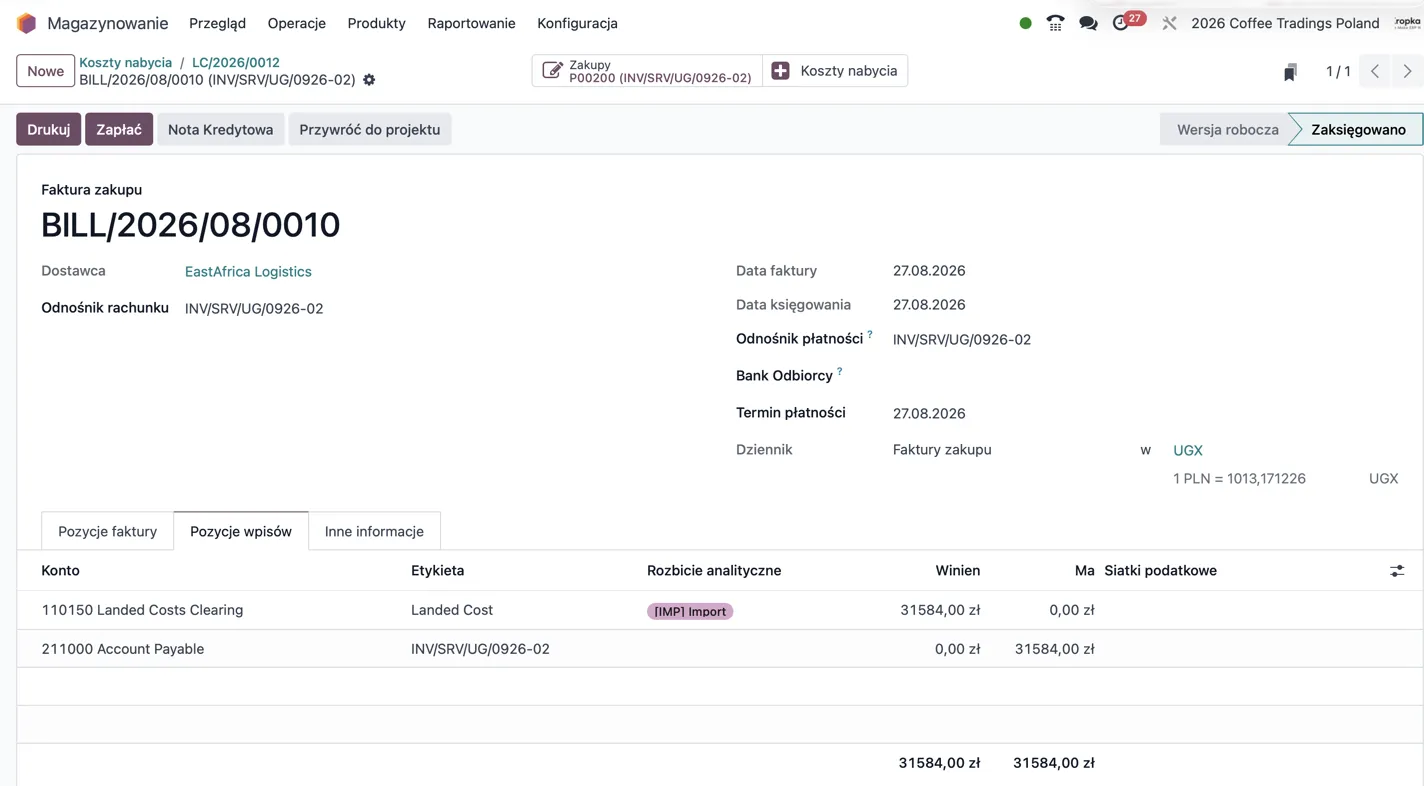Open the Zakupy P00200 smart button

click(647, 71)
